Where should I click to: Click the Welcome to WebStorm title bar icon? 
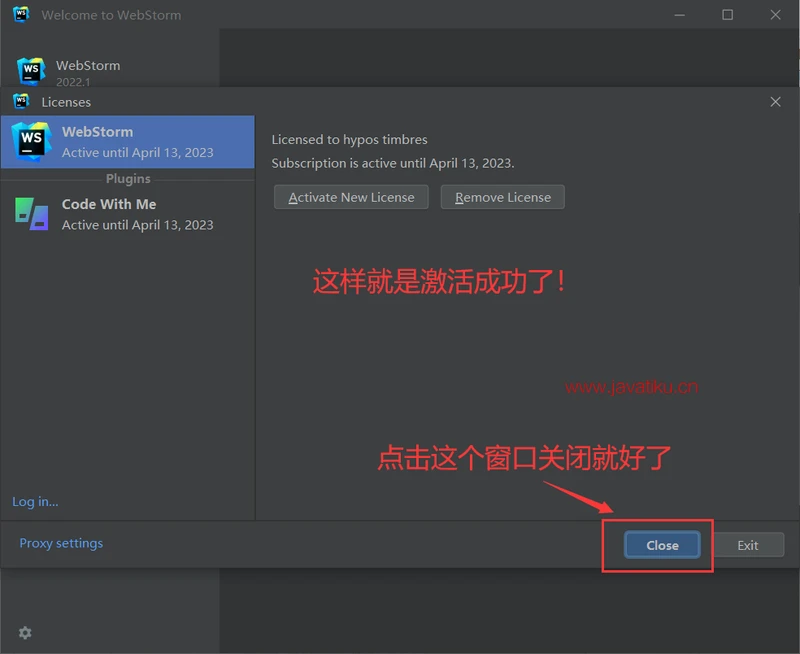[x=22, y=15]
